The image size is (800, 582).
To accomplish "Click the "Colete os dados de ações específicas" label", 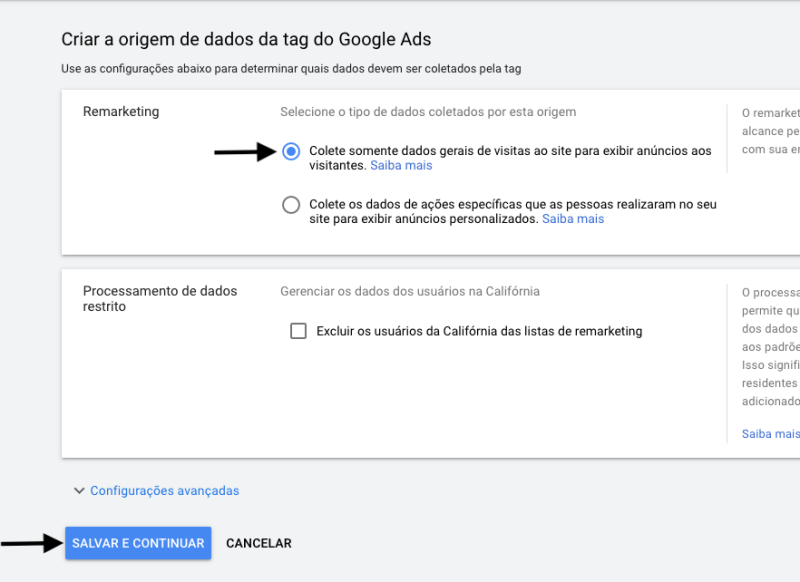I will click(x=512, y=204).
